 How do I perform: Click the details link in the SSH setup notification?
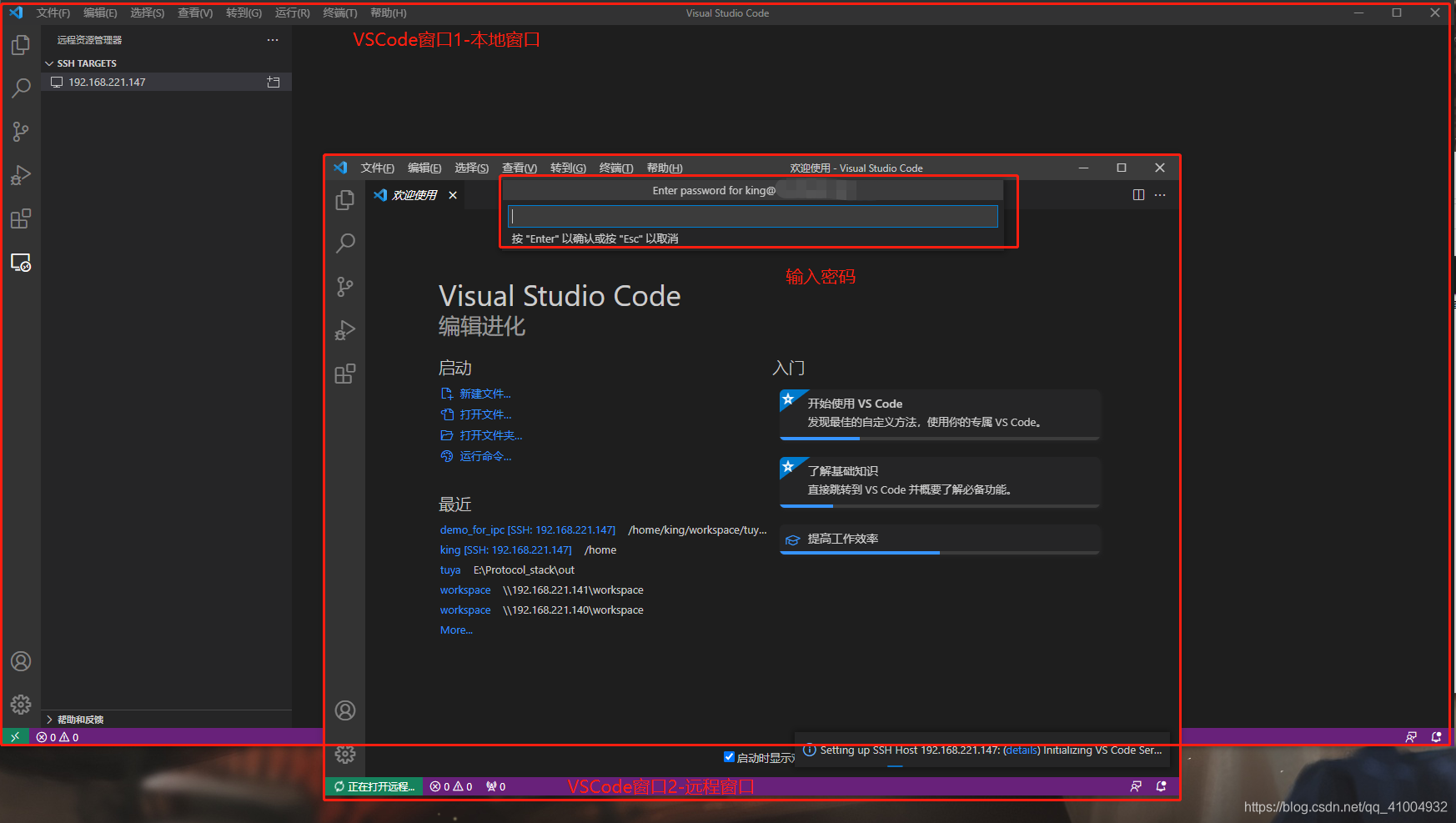pos(1021,750)
